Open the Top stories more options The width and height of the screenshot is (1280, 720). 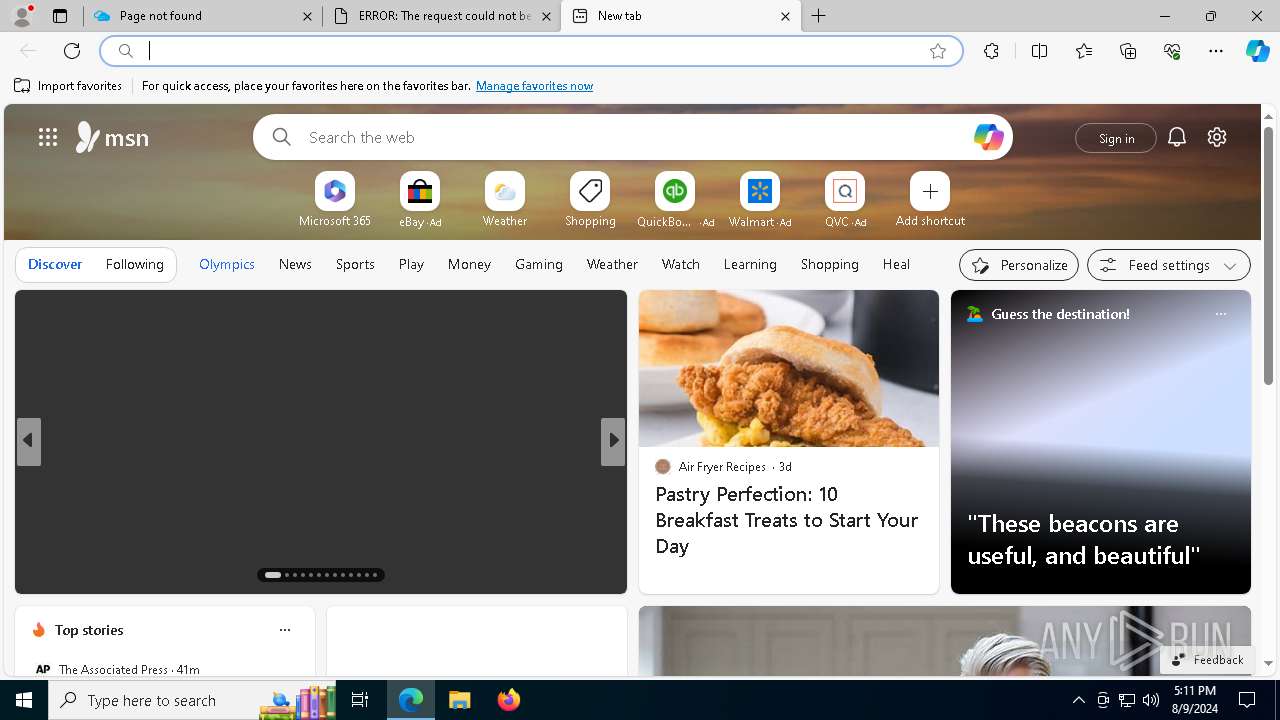[x=285, y=630]
